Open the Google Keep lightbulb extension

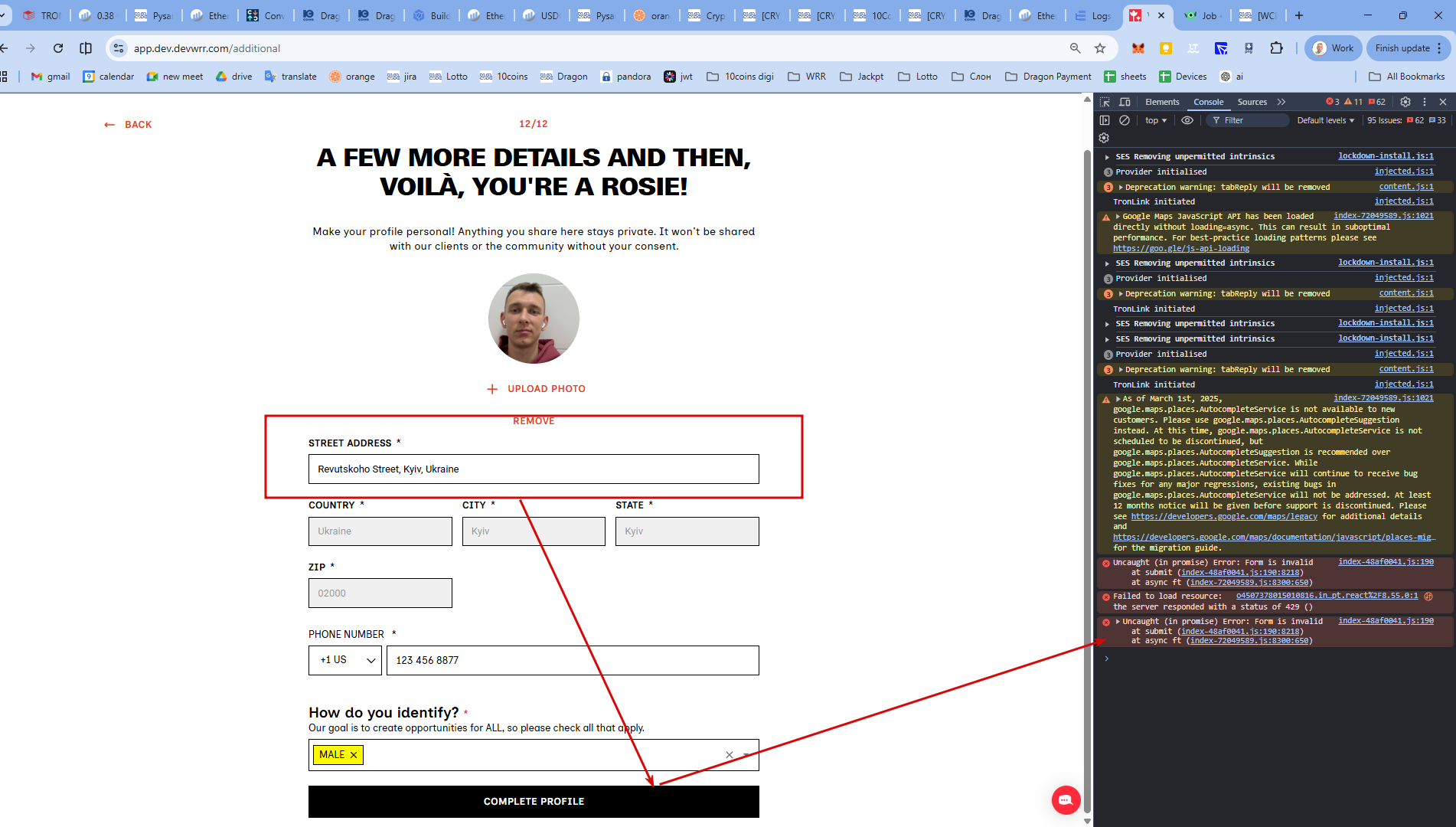click(x=1166, y=48)
